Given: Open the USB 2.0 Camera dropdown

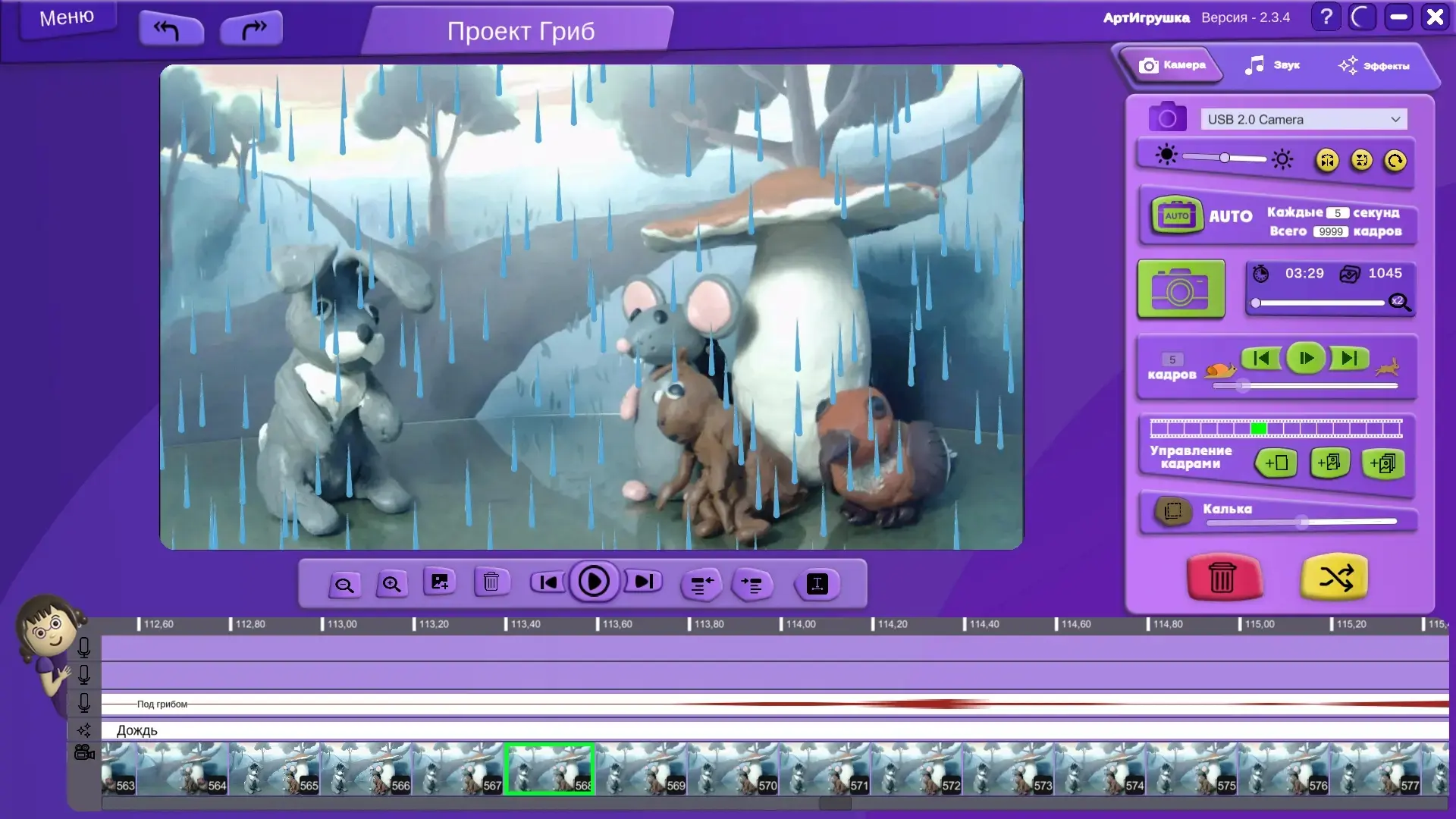Looking at the screenshot, I should 1304,119.
